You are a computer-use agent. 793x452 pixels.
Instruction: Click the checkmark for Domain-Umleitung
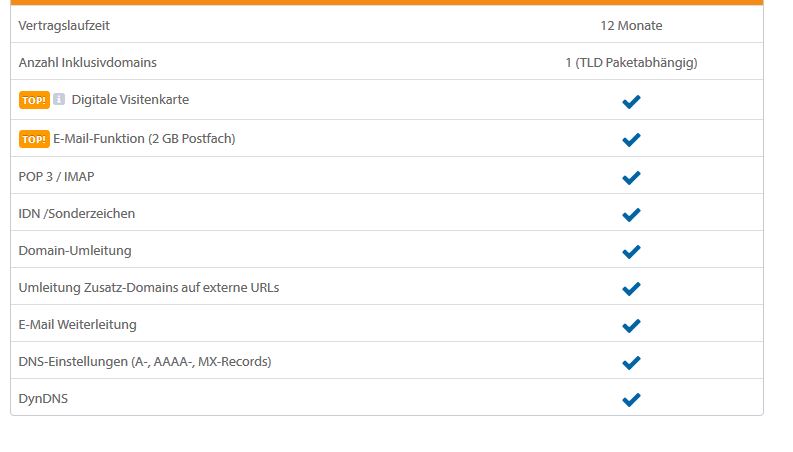pyautogui.click(x=631, y=251)
